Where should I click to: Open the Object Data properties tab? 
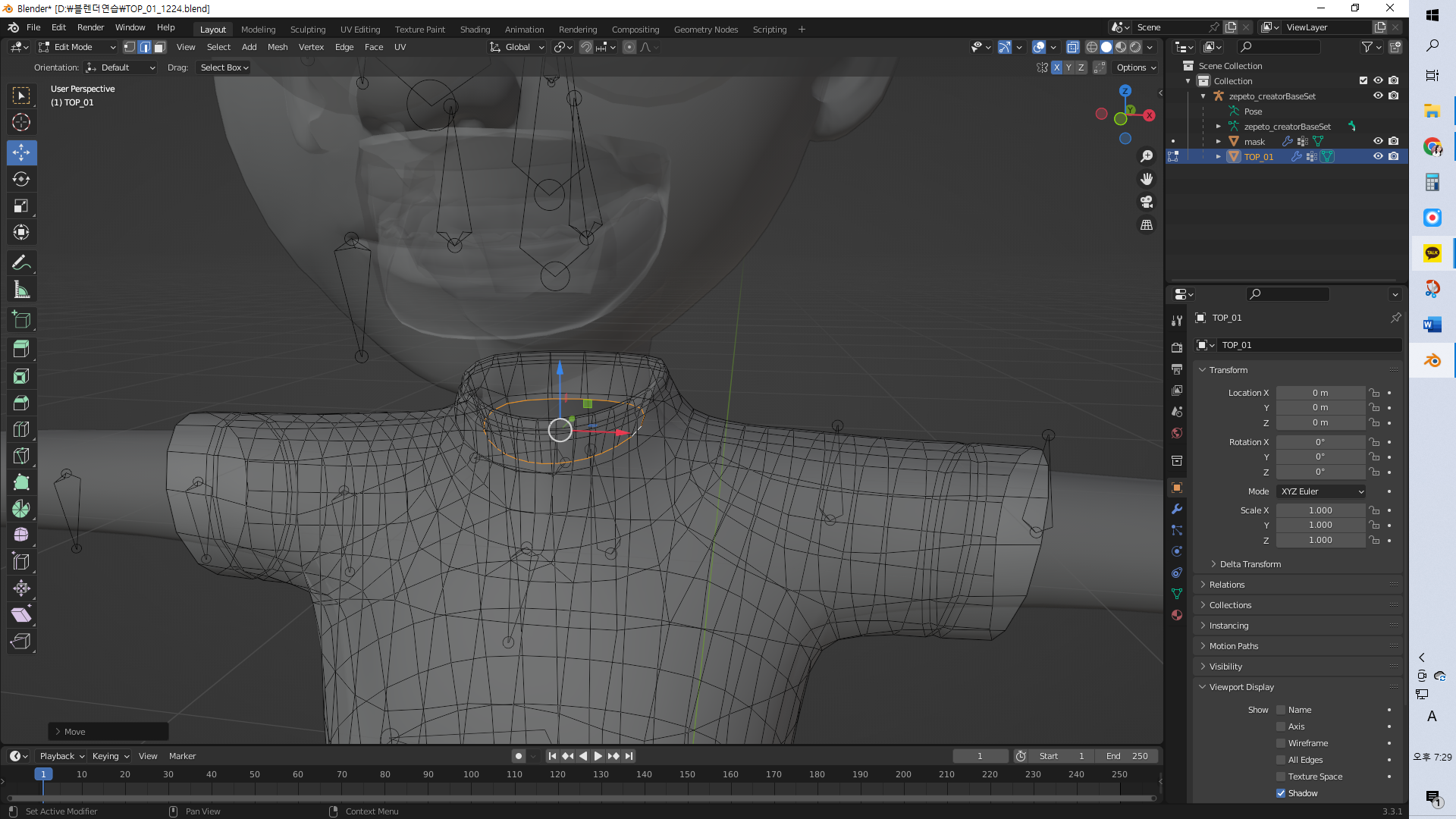(x=1177, y=594)
